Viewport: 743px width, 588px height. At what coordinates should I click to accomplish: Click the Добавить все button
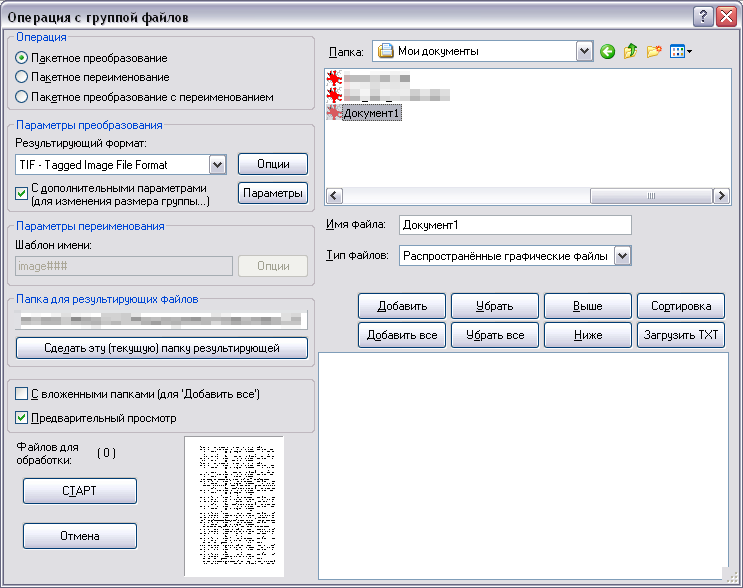tap(401, 335)
